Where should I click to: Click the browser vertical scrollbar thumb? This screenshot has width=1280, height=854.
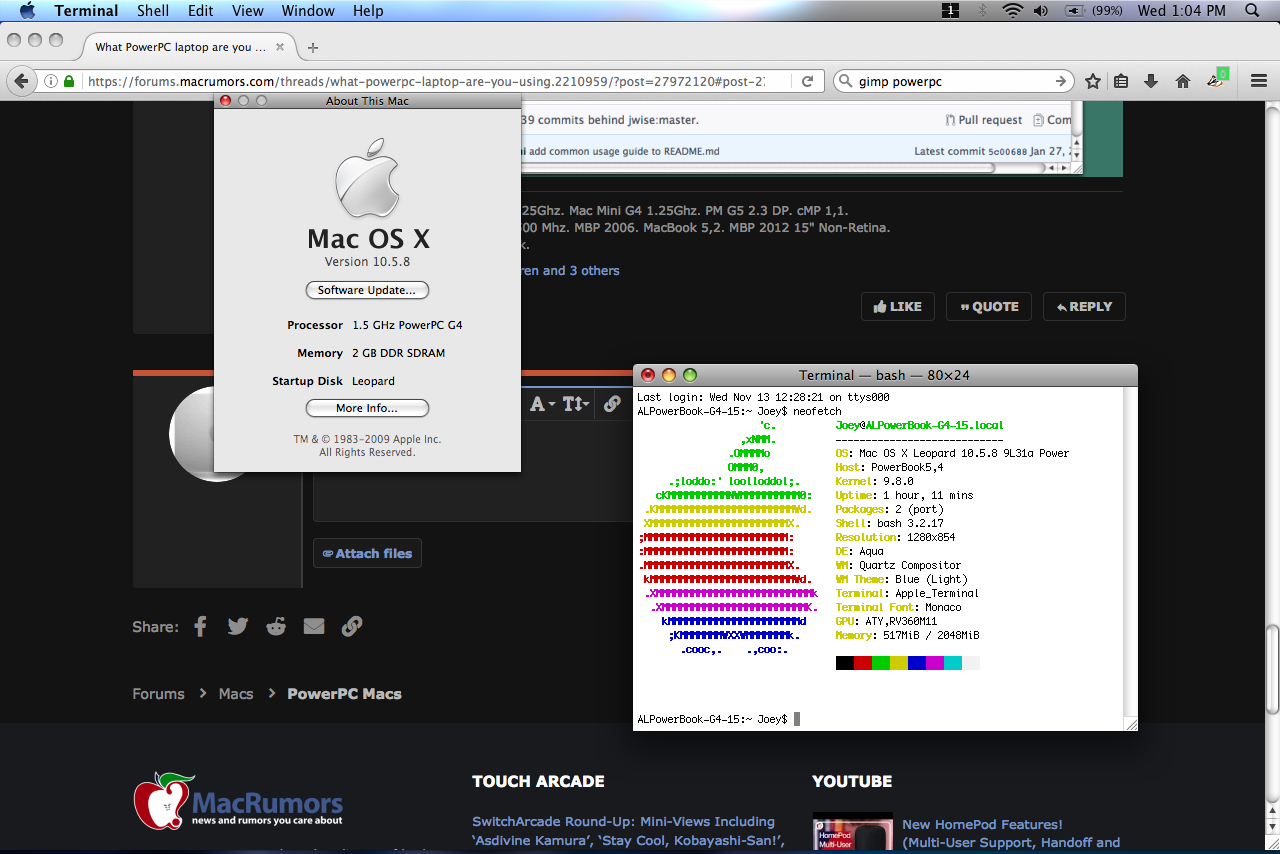point(1272,669)
